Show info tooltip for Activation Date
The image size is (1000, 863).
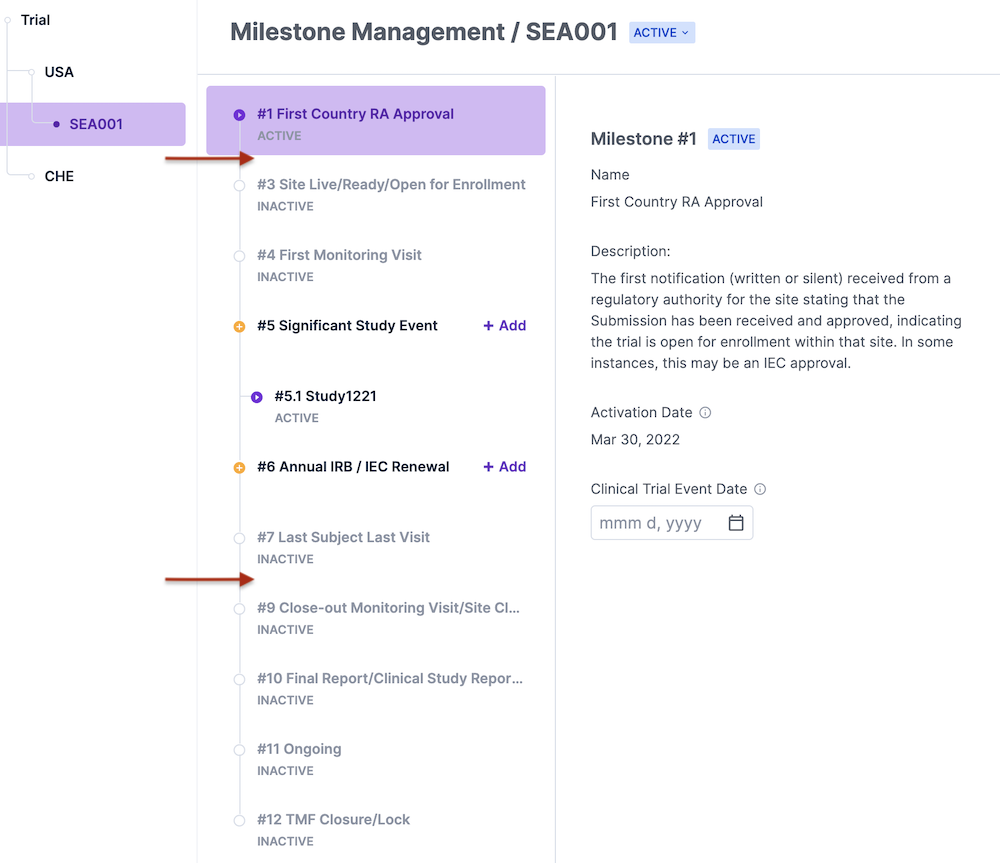click(x=705, y=413)
